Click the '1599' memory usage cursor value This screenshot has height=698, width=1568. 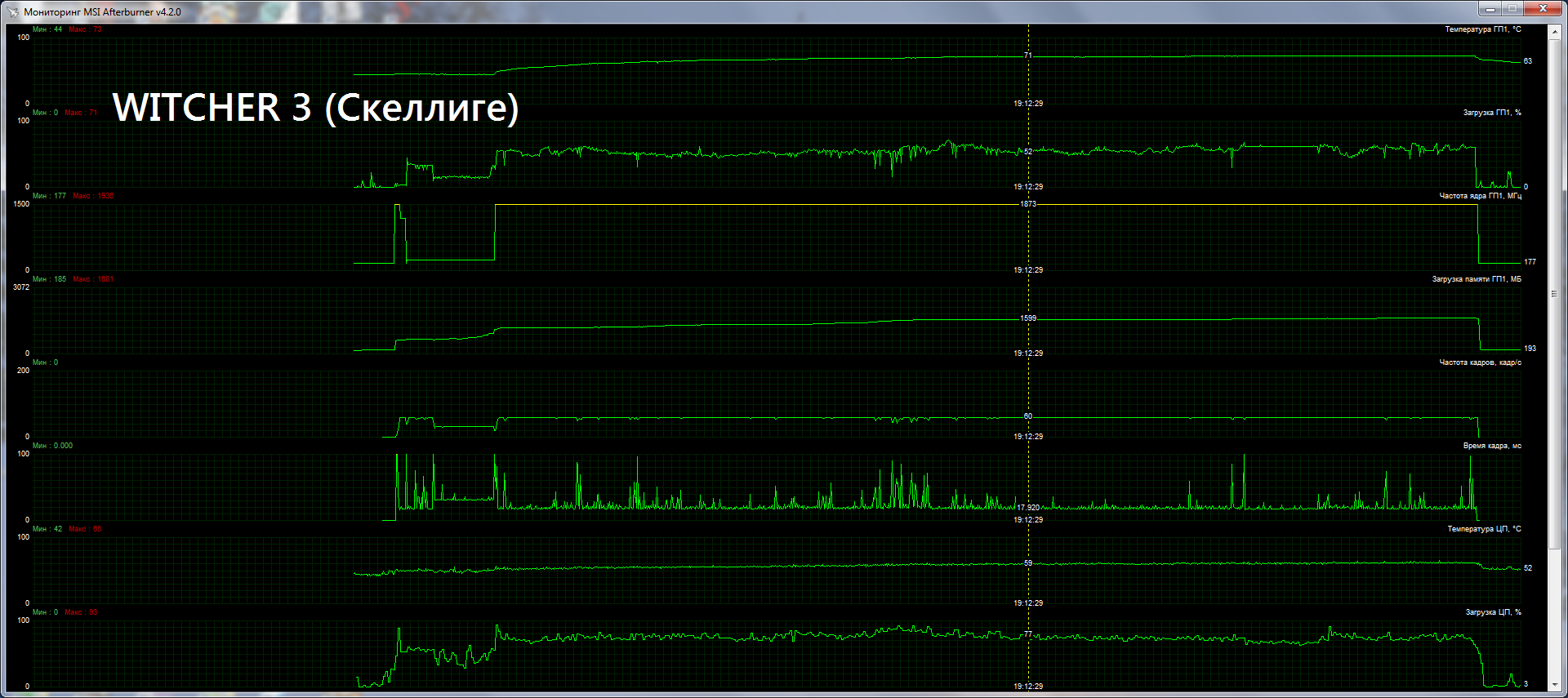[1028, 318]
